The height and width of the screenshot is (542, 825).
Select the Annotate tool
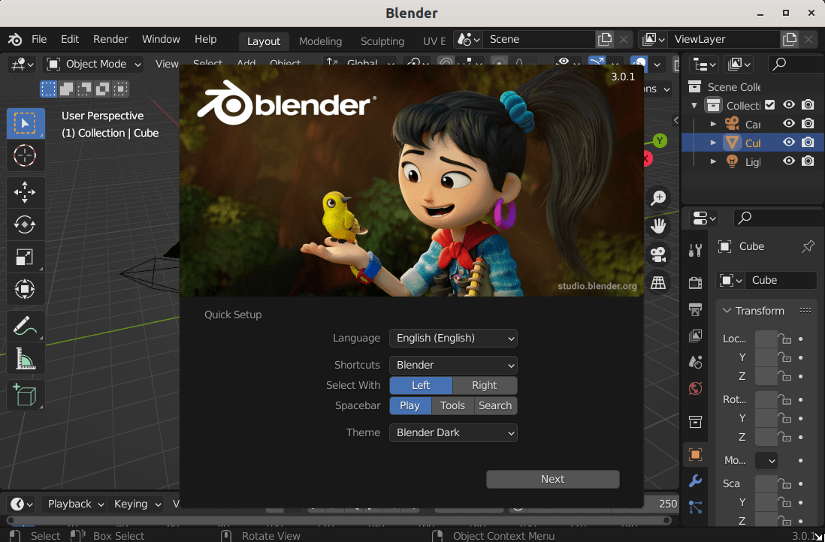click(25, 326)
